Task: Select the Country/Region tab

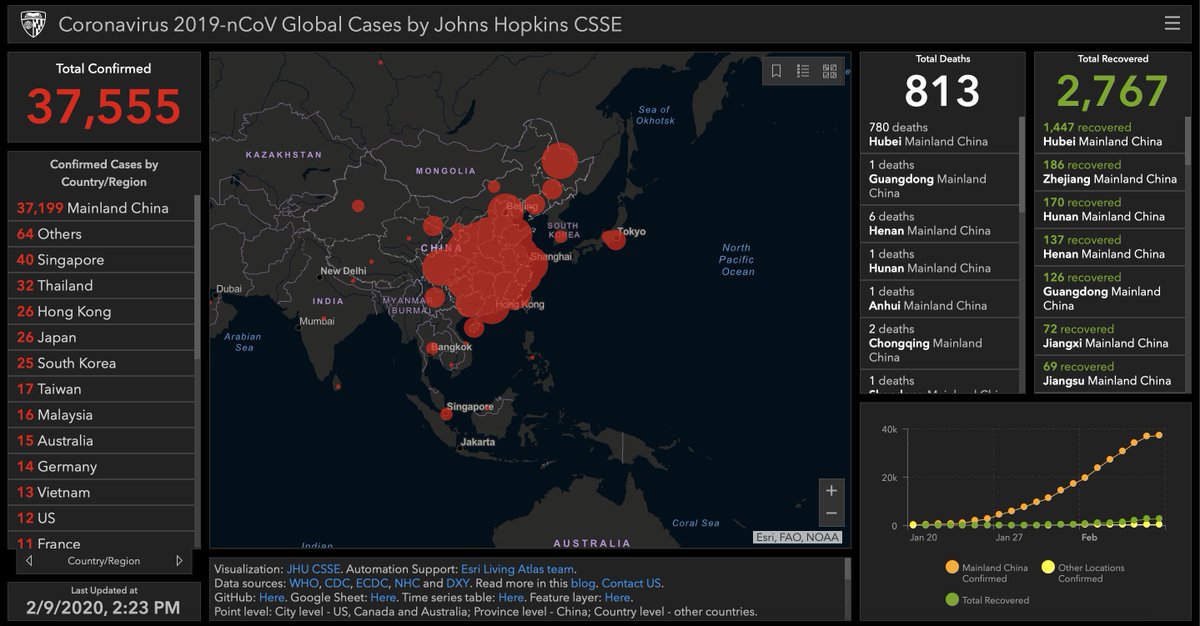Action: (104, 561)
